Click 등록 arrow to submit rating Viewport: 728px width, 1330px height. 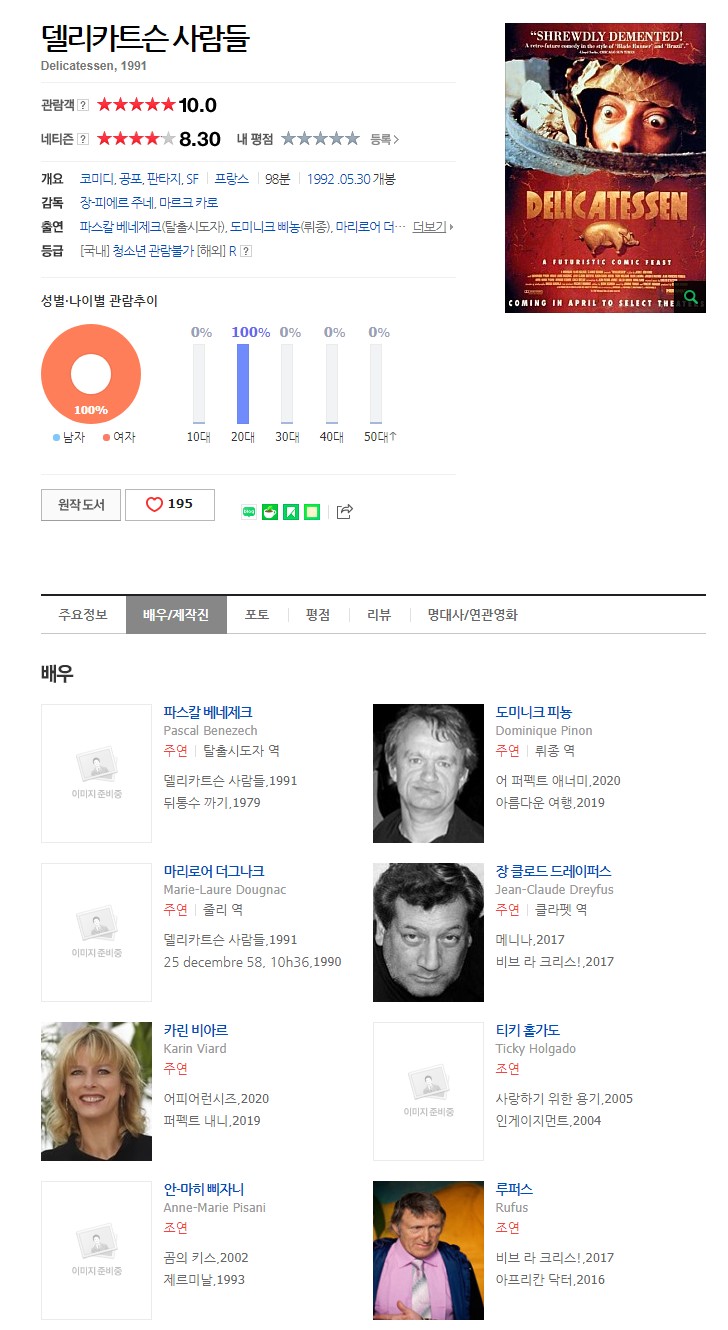(x=385, y=139)
